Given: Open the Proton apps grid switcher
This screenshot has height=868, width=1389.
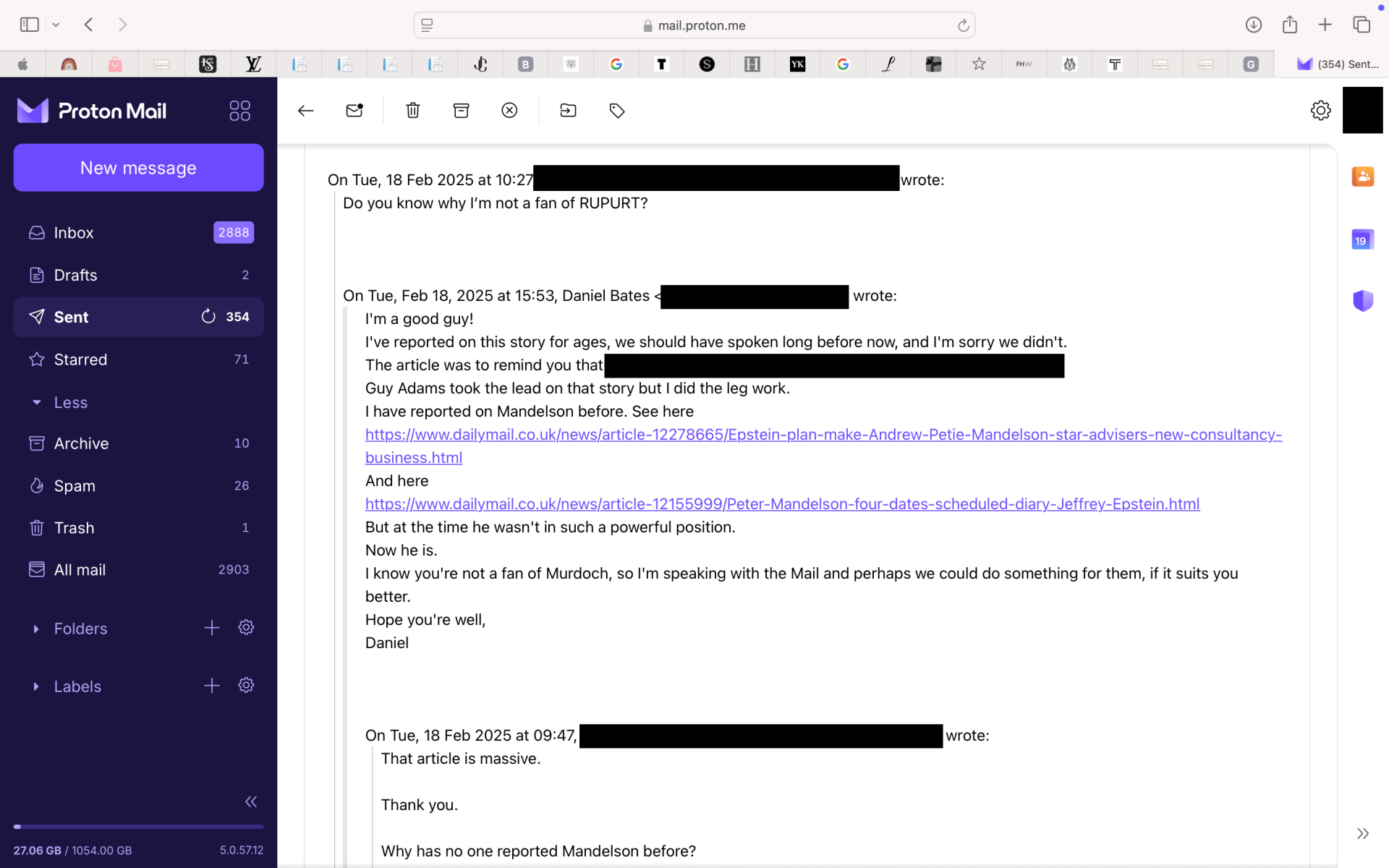Looking at the screenshot, I should pyautogui.click(x=239, y=111).
